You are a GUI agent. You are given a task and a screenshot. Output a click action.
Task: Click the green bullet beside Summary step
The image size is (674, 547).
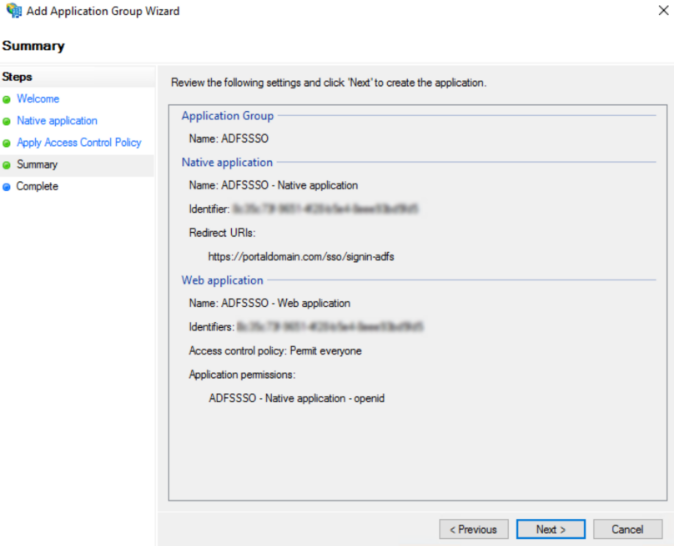[x=7, y=165]
